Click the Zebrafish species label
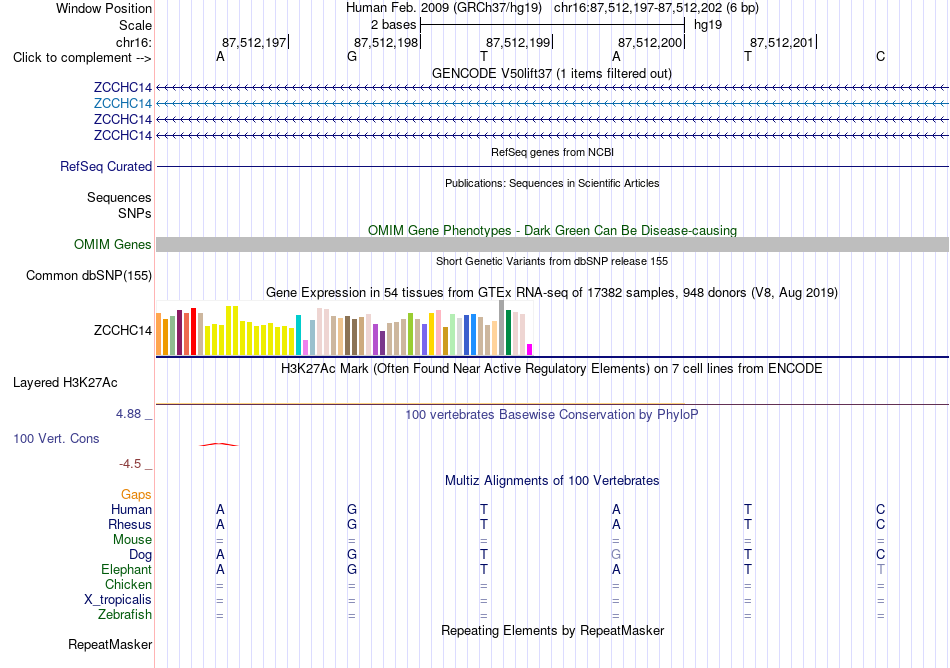This screenshot has height=668, width=950. tap(125, 615)
